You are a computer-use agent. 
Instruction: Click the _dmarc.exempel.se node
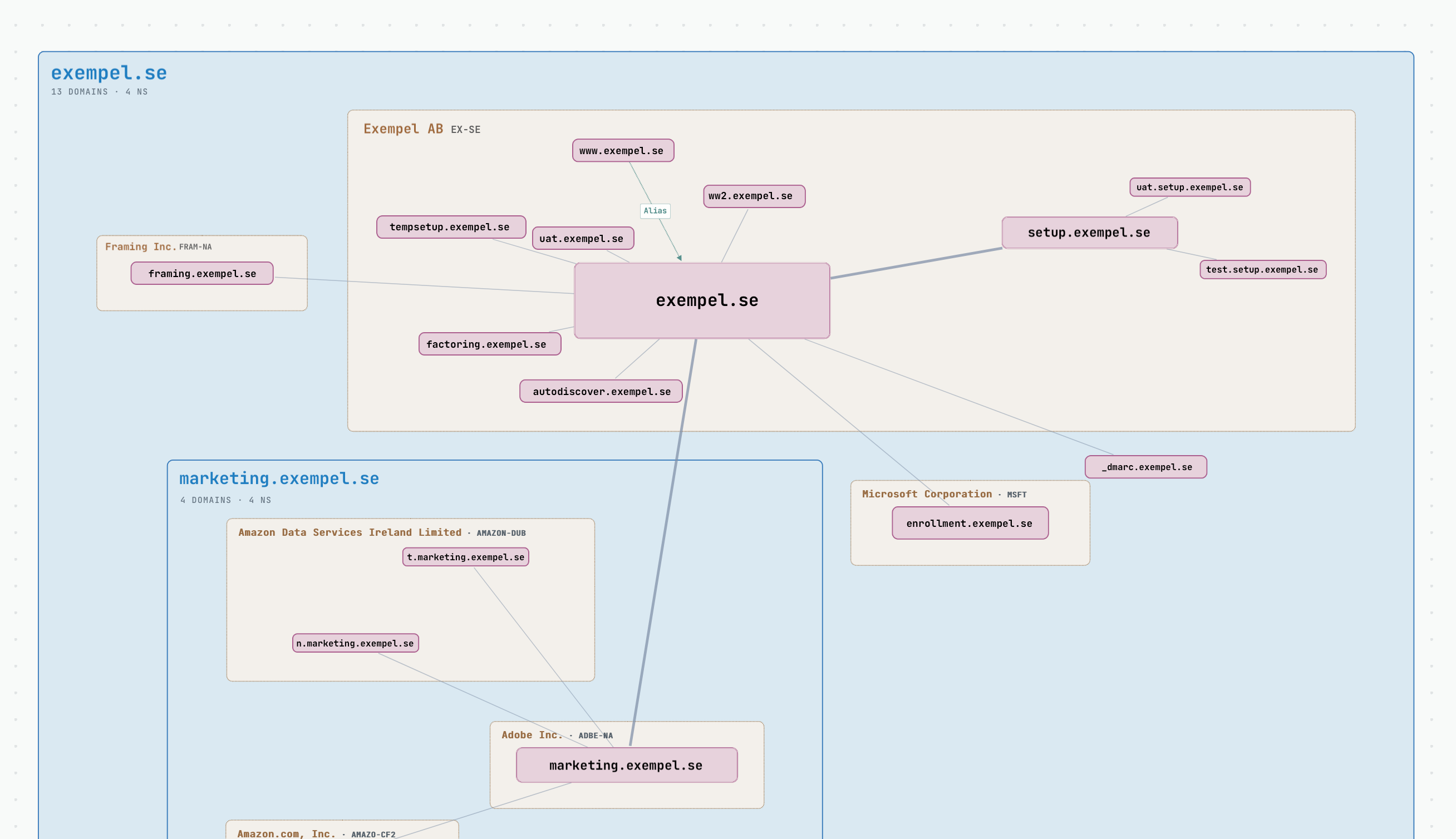pyautogui.click(x=1145, y=466)
